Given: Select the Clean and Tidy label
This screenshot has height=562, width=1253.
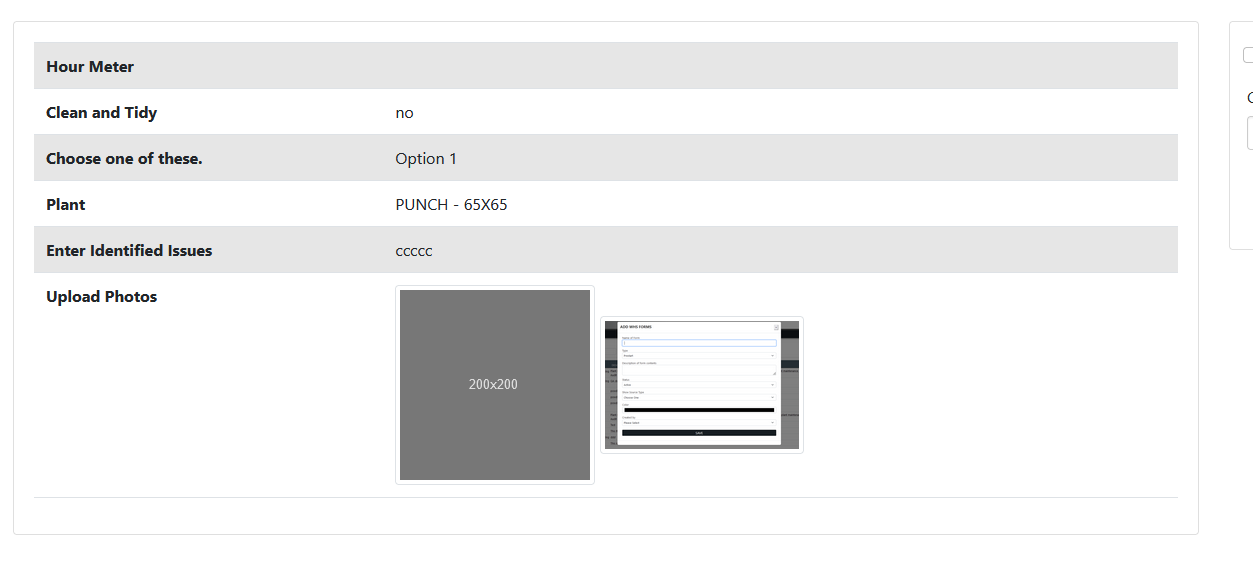Looking at the screenshot, I should pos(101,113).
